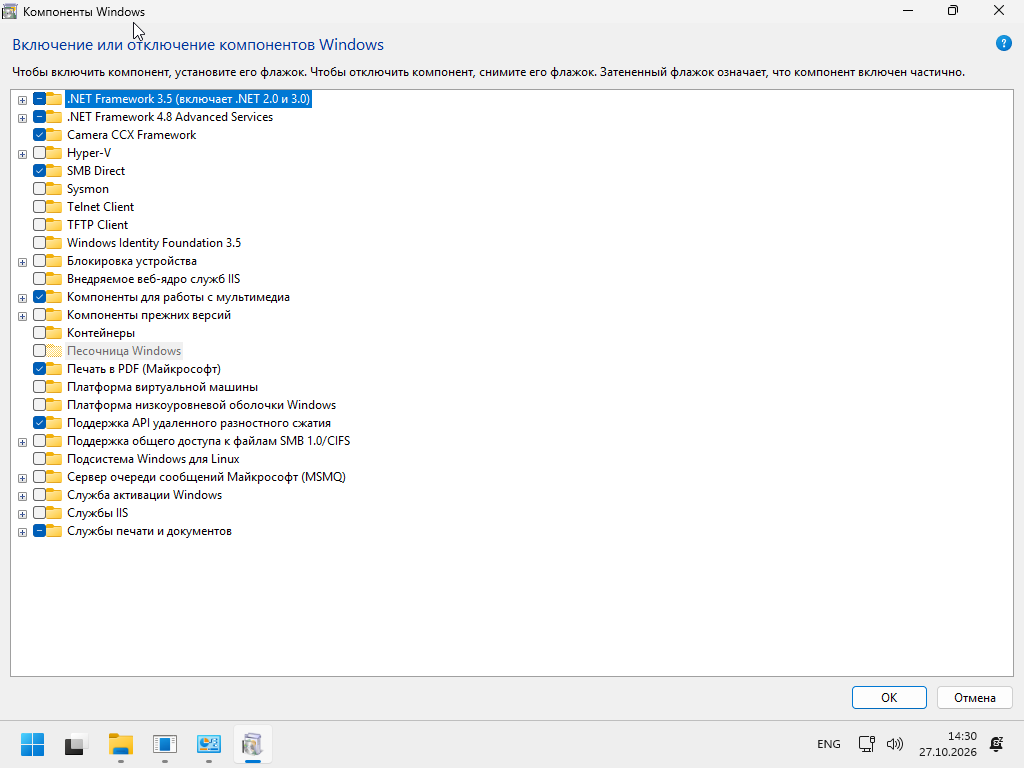This screenshot has height=768, width=1024.
Task: Click the Отмена button
Action: pyautogui.click(x=974, y=697)
